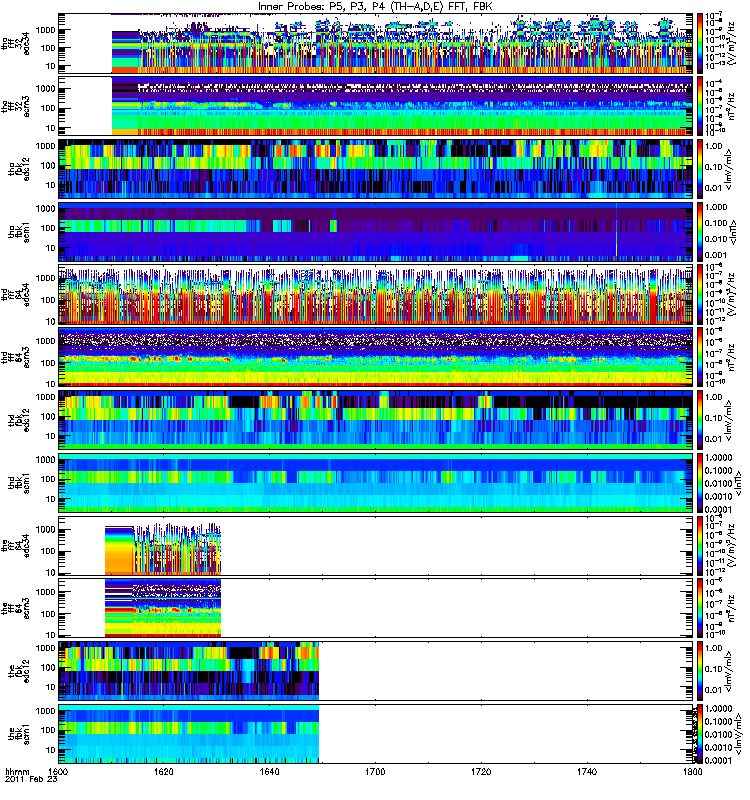
Task: Click the (V/m)²/Hz unit label of top panel
Action: 731,43
